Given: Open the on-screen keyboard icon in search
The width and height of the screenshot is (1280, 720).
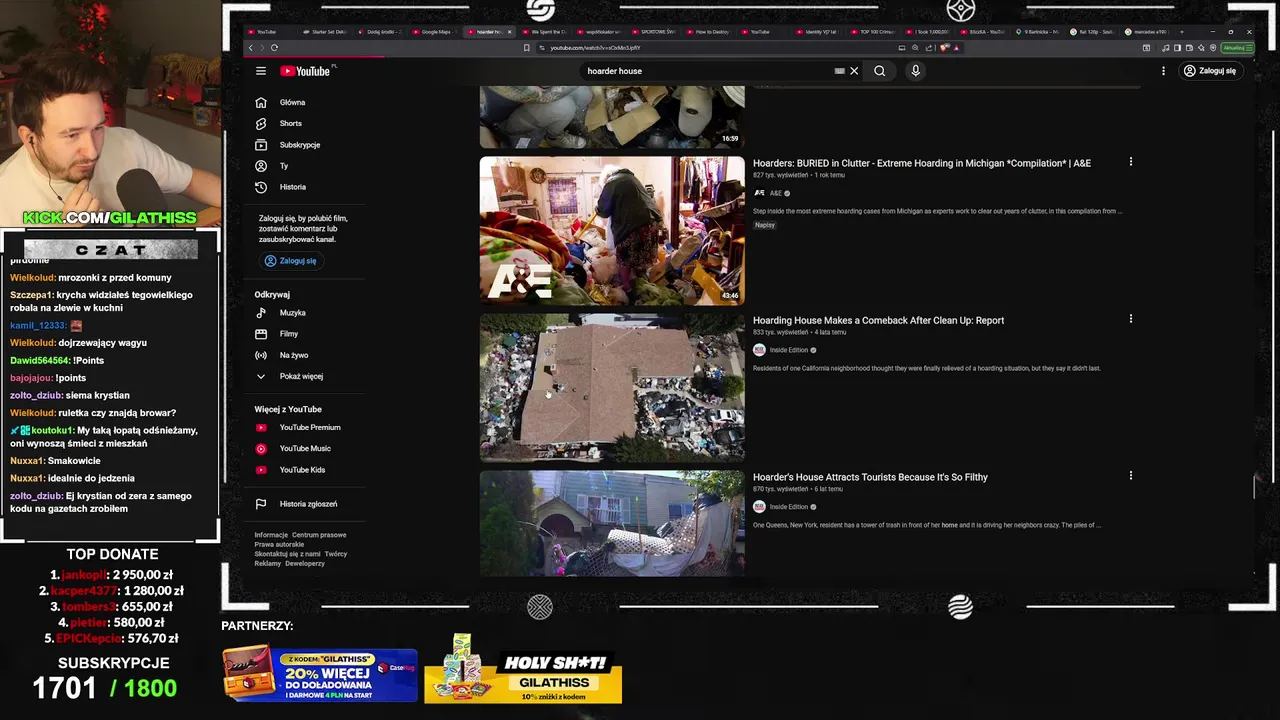Looking at the screenshot, I should pos(839,71).
